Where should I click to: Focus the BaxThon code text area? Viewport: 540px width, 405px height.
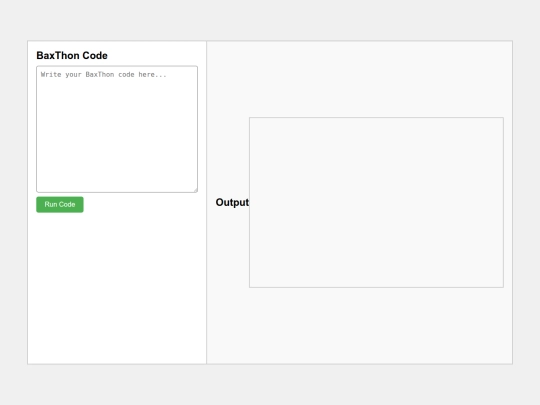coord(117,129)
